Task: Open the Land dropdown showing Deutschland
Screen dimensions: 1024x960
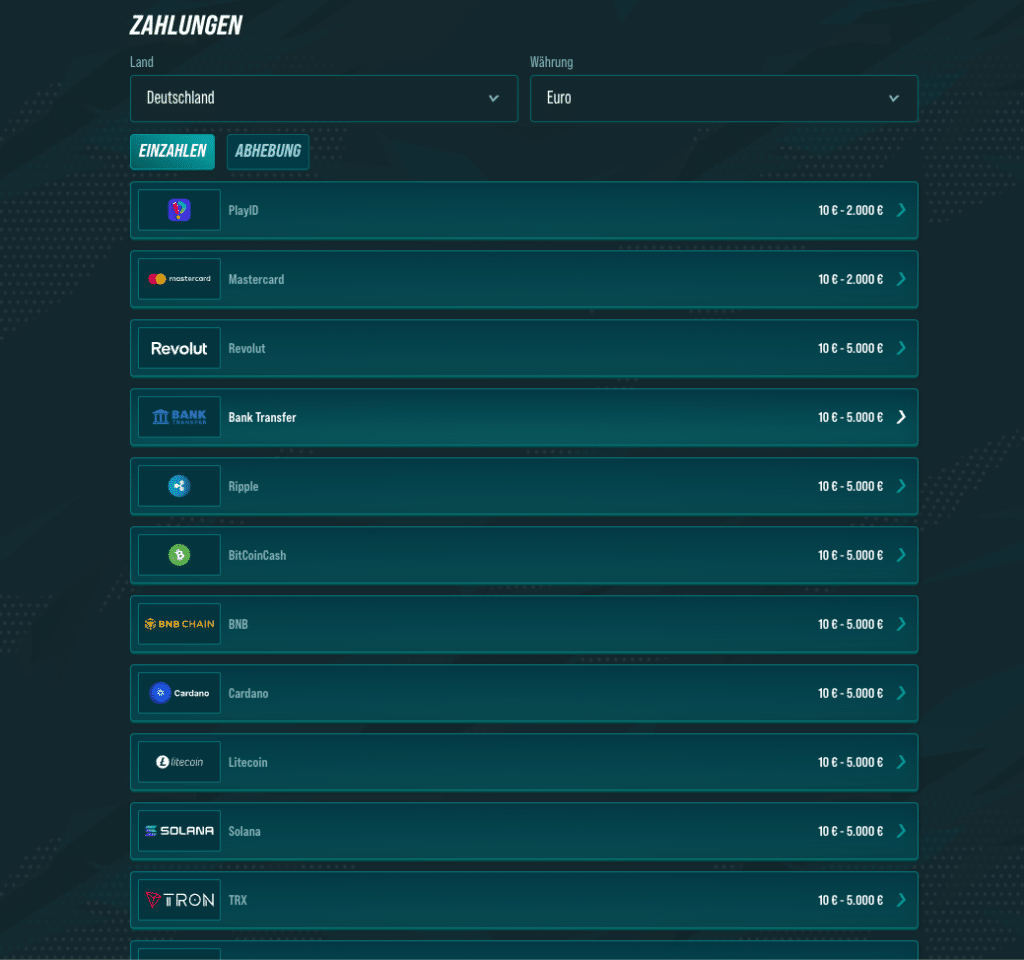Action: (324, 98)
